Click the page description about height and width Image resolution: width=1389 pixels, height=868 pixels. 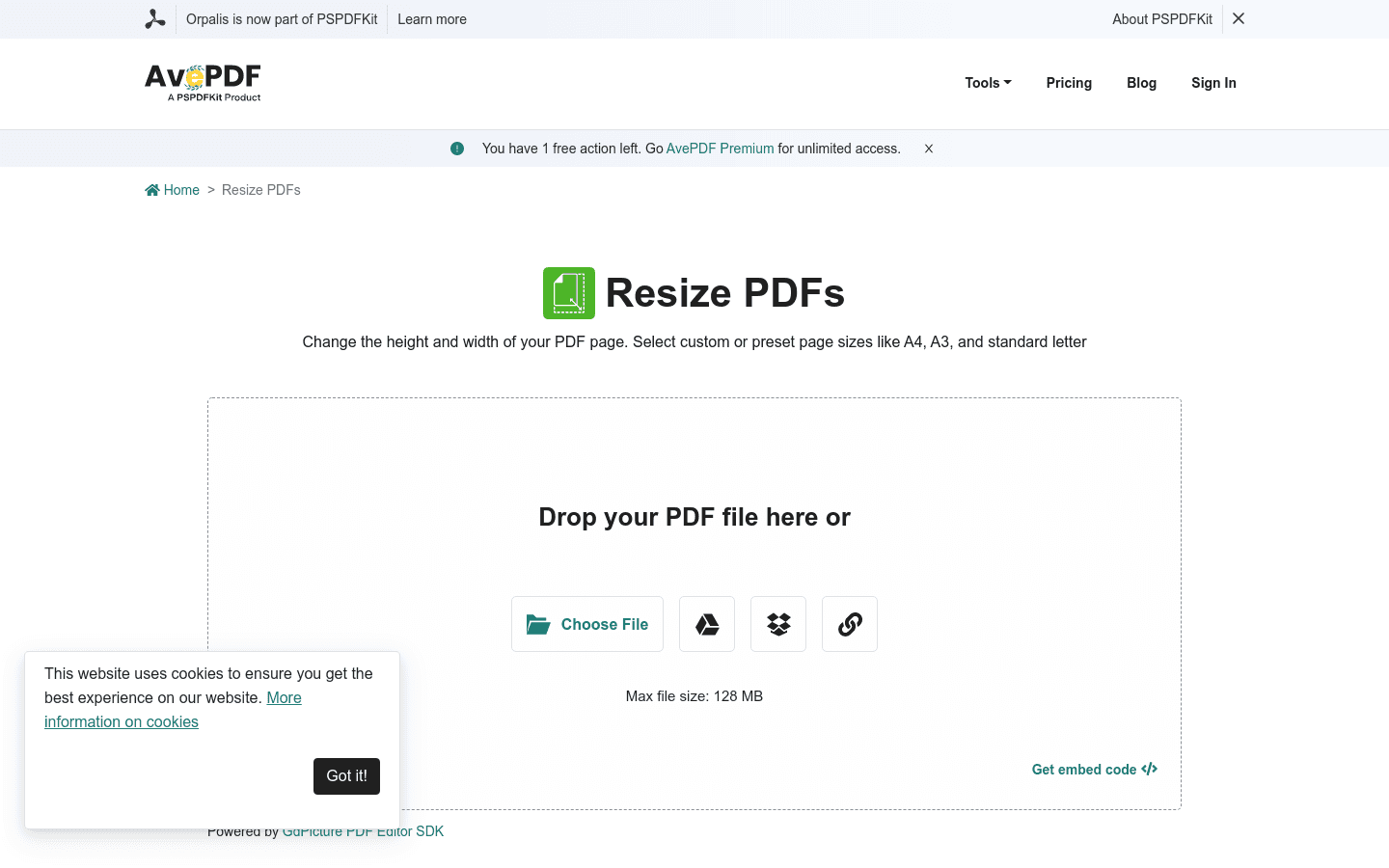click(x=694, y=342)
